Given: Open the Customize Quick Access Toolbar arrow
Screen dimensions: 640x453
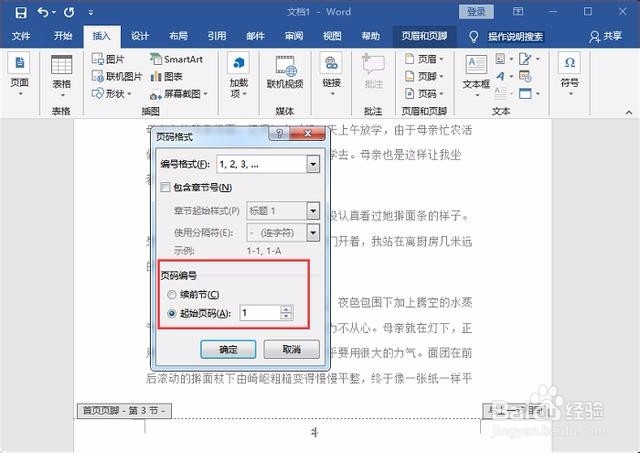Looking at the screenshot, I should pyautogui.click(x=91, y=13).
